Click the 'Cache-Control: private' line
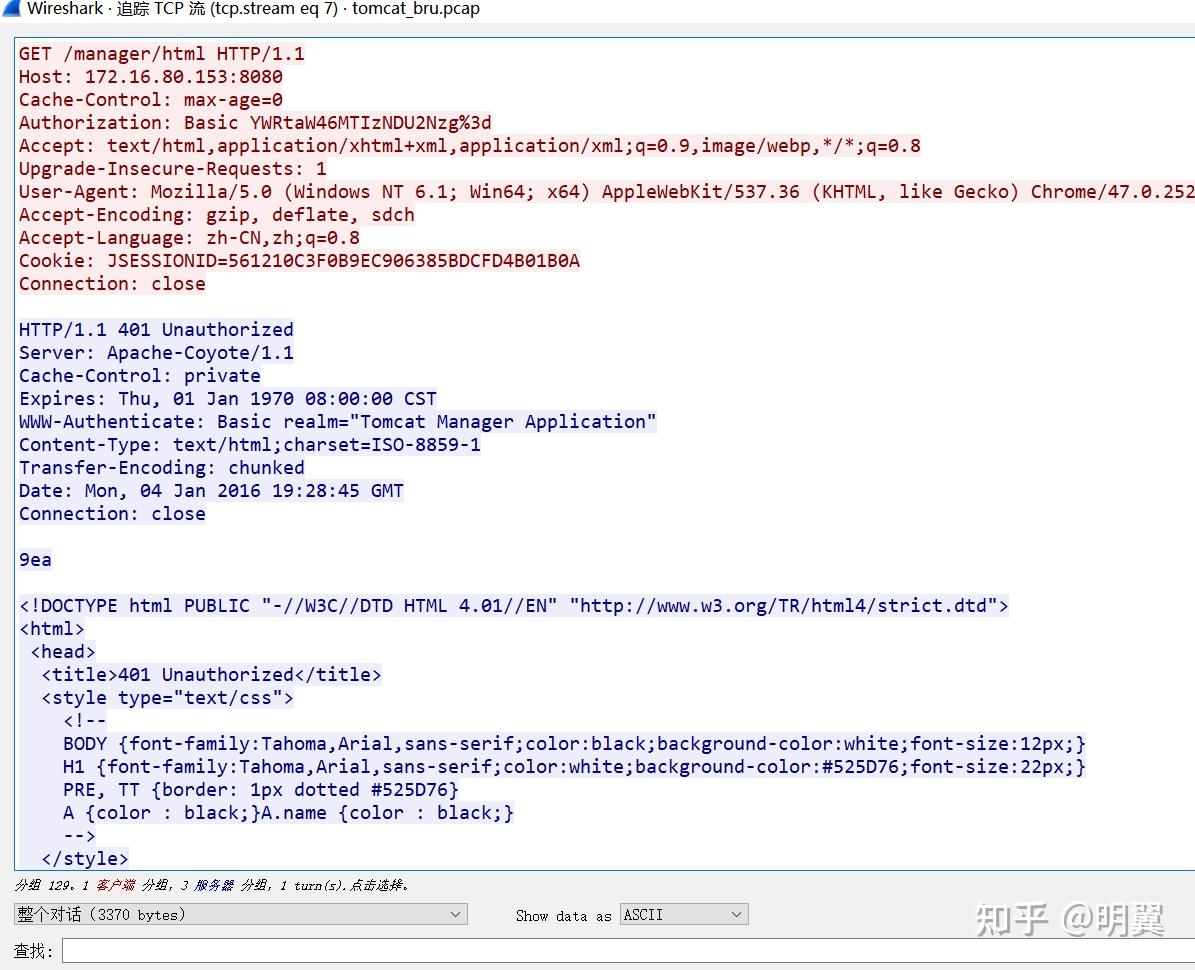 139,376
